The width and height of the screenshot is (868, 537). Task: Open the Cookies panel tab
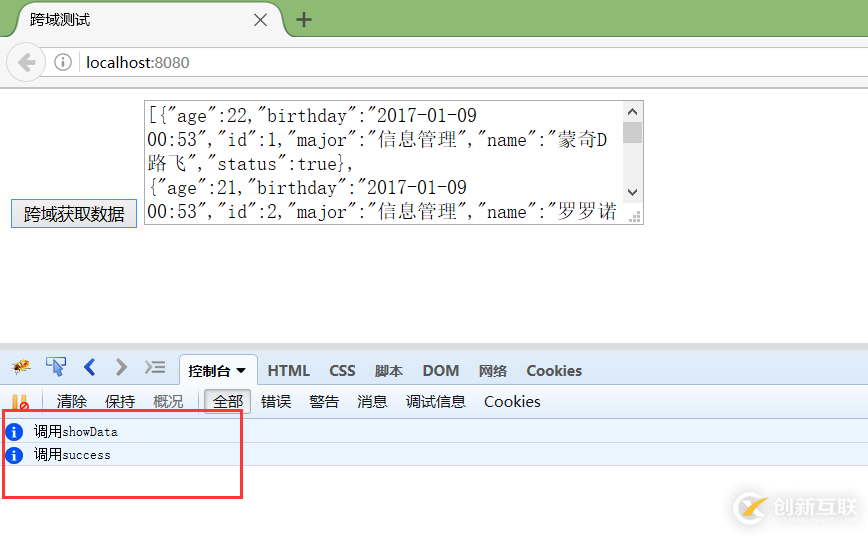coord(554,370)
